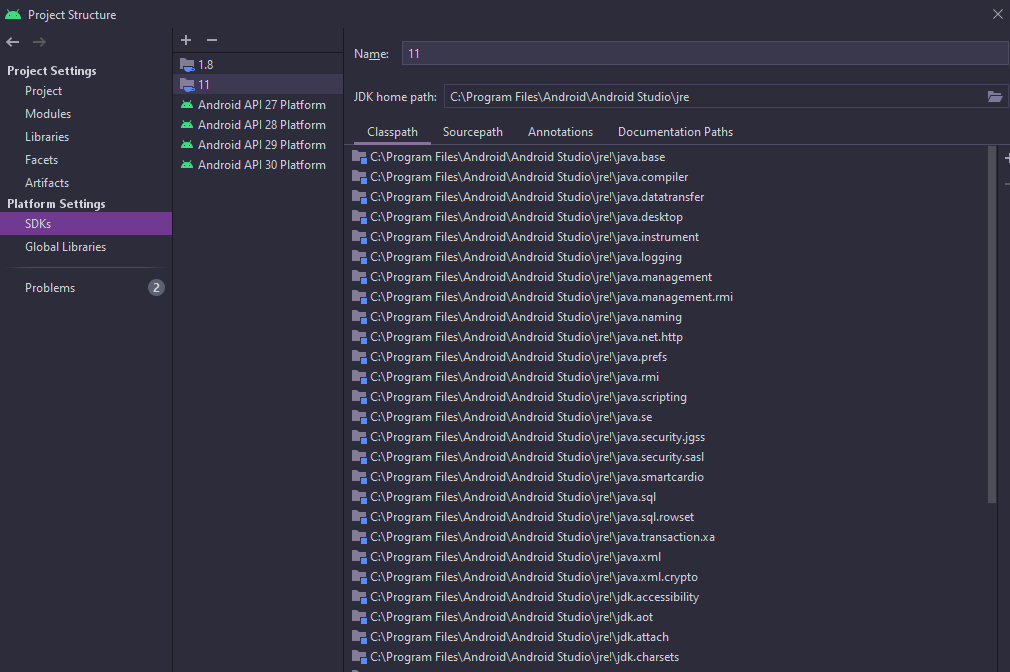This screenshot has width=1010, height=672.
Task: Click the back navigation arrow
Action: (12, 42)
